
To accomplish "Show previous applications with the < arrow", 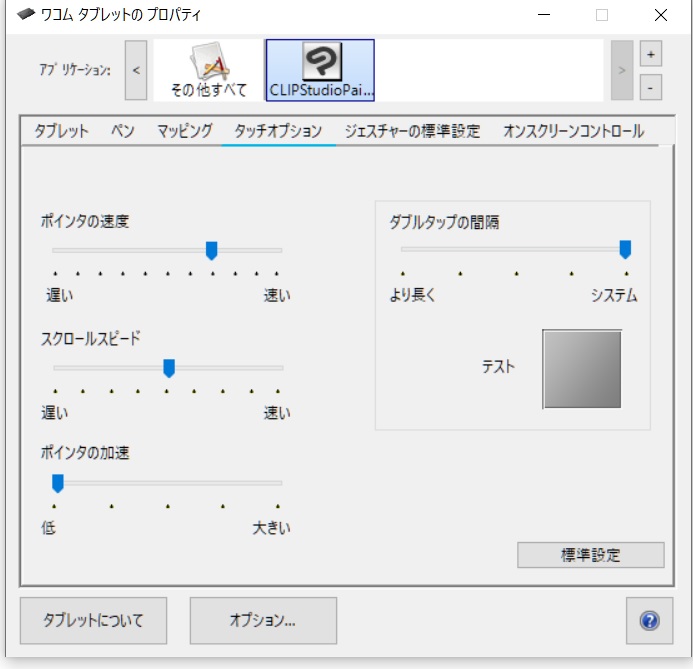I will (136, 70).
